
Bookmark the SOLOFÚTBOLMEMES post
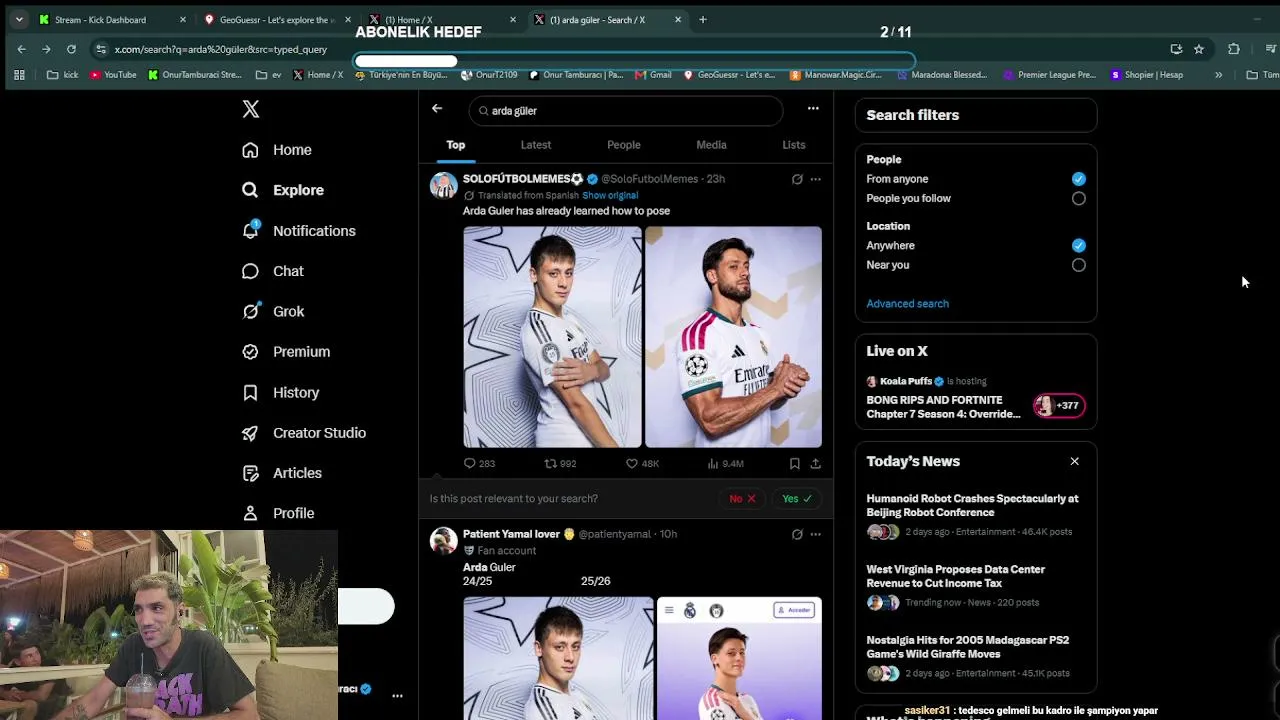pos(794,463)
